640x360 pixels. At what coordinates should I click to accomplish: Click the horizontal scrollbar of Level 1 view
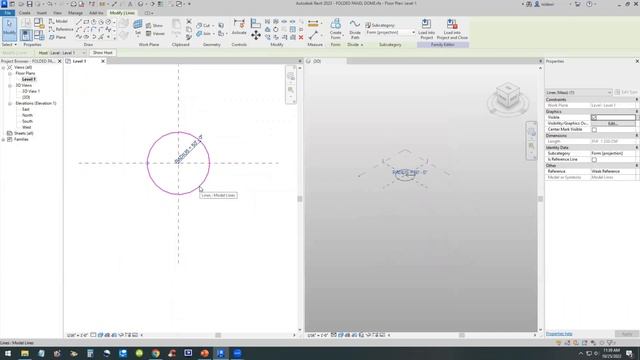[218, 335]
